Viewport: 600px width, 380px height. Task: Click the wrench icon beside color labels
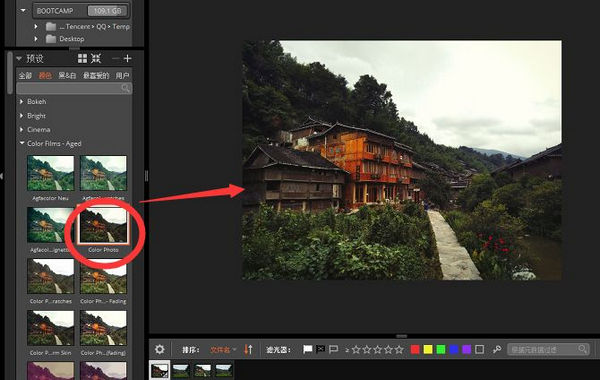pyautogui.click(x=497, y=349)
